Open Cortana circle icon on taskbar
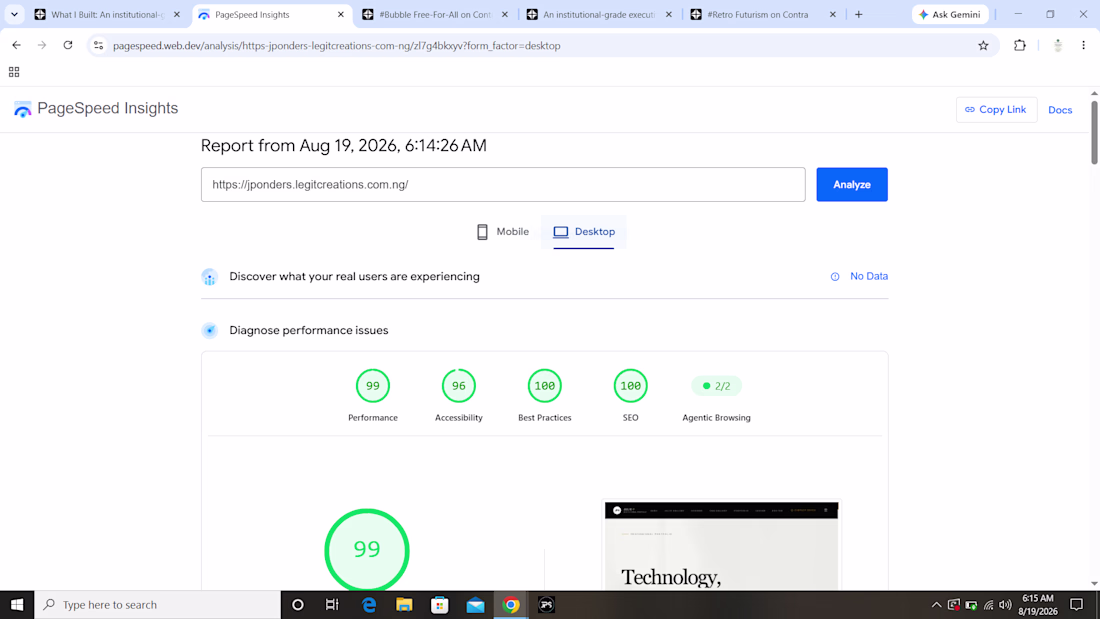 [297, 604]
